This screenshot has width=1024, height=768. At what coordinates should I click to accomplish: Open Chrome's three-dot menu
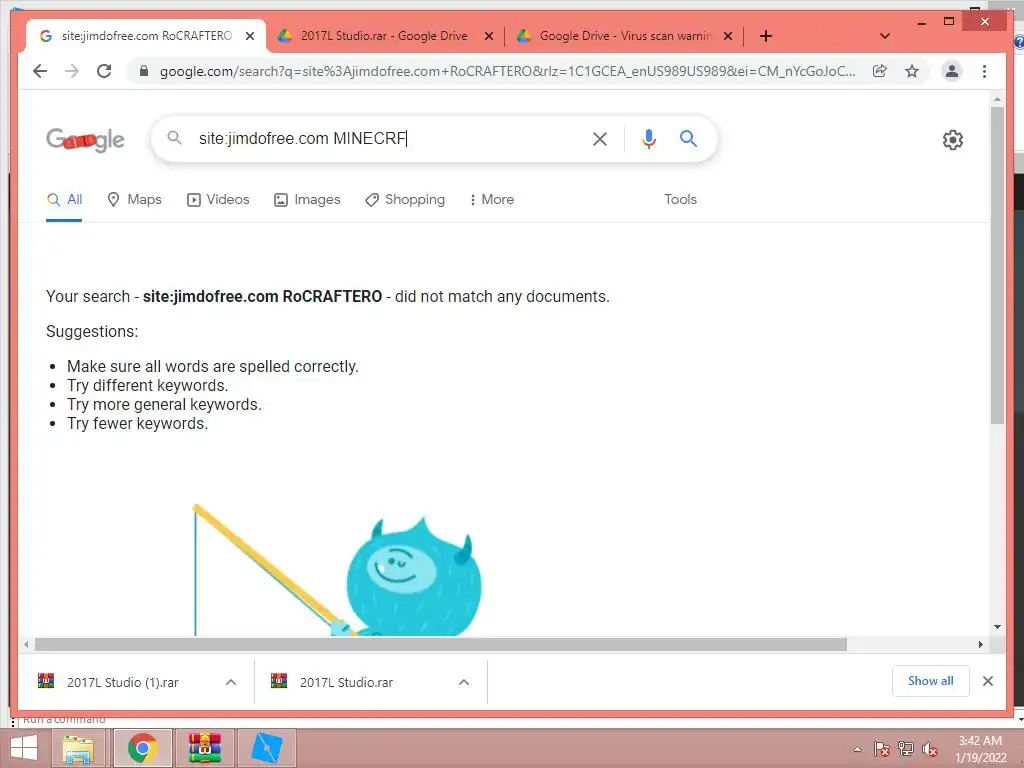point(984,71)
